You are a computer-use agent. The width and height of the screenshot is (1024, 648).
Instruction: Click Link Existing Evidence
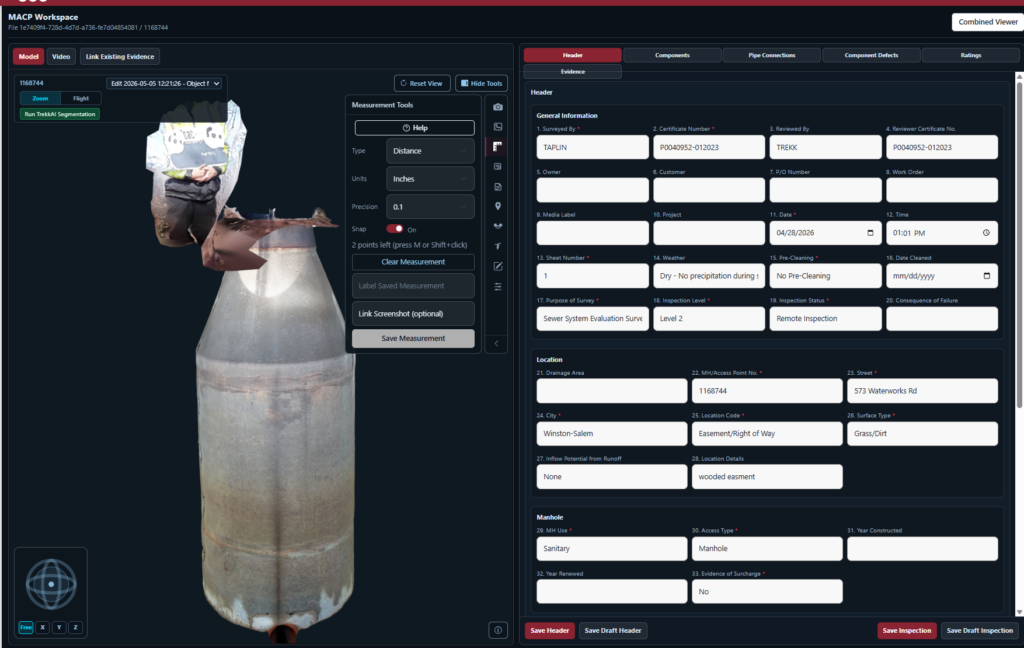click(120, 56)
